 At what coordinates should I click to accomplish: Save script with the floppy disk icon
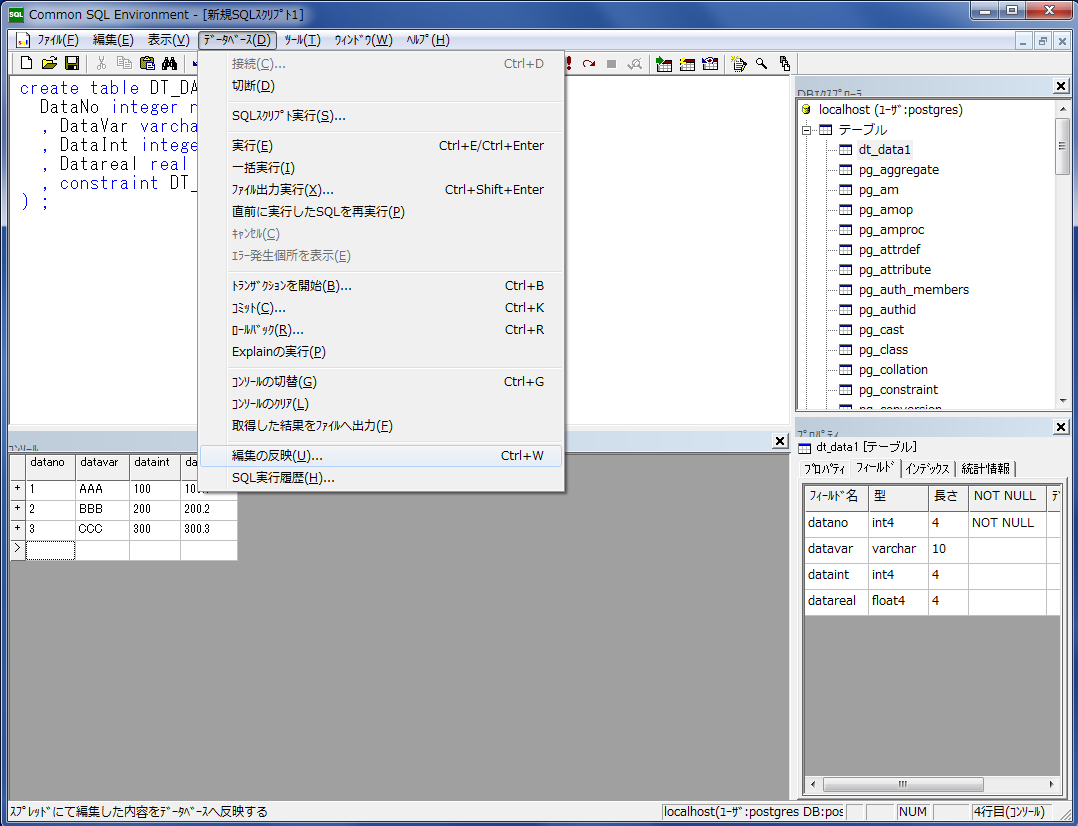[x=72, y=63]
